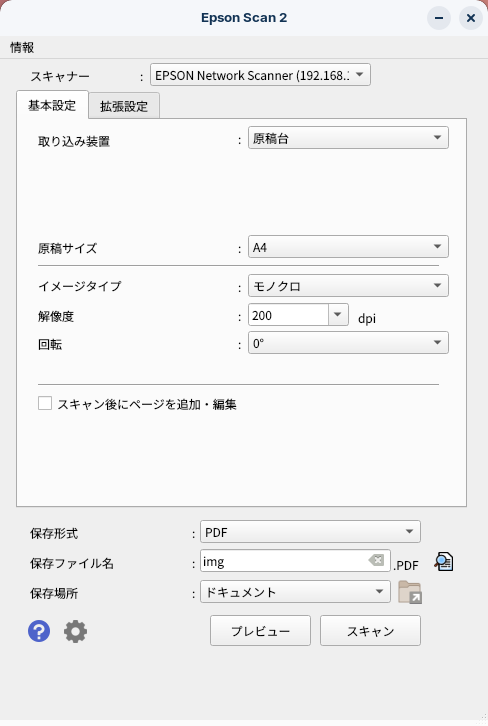Open the 情報 menu
Viewport: 488px width, 726px height.
(x=22, y=48)
